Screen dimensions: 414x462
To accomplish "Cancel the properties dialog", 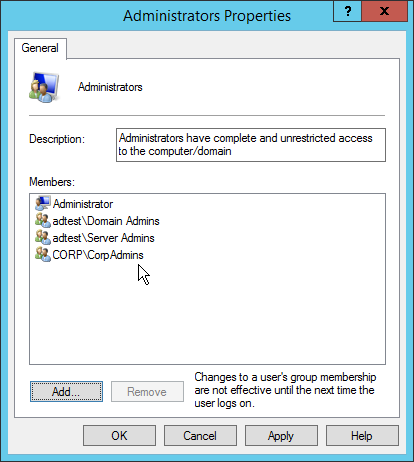I will pos(200,435).
